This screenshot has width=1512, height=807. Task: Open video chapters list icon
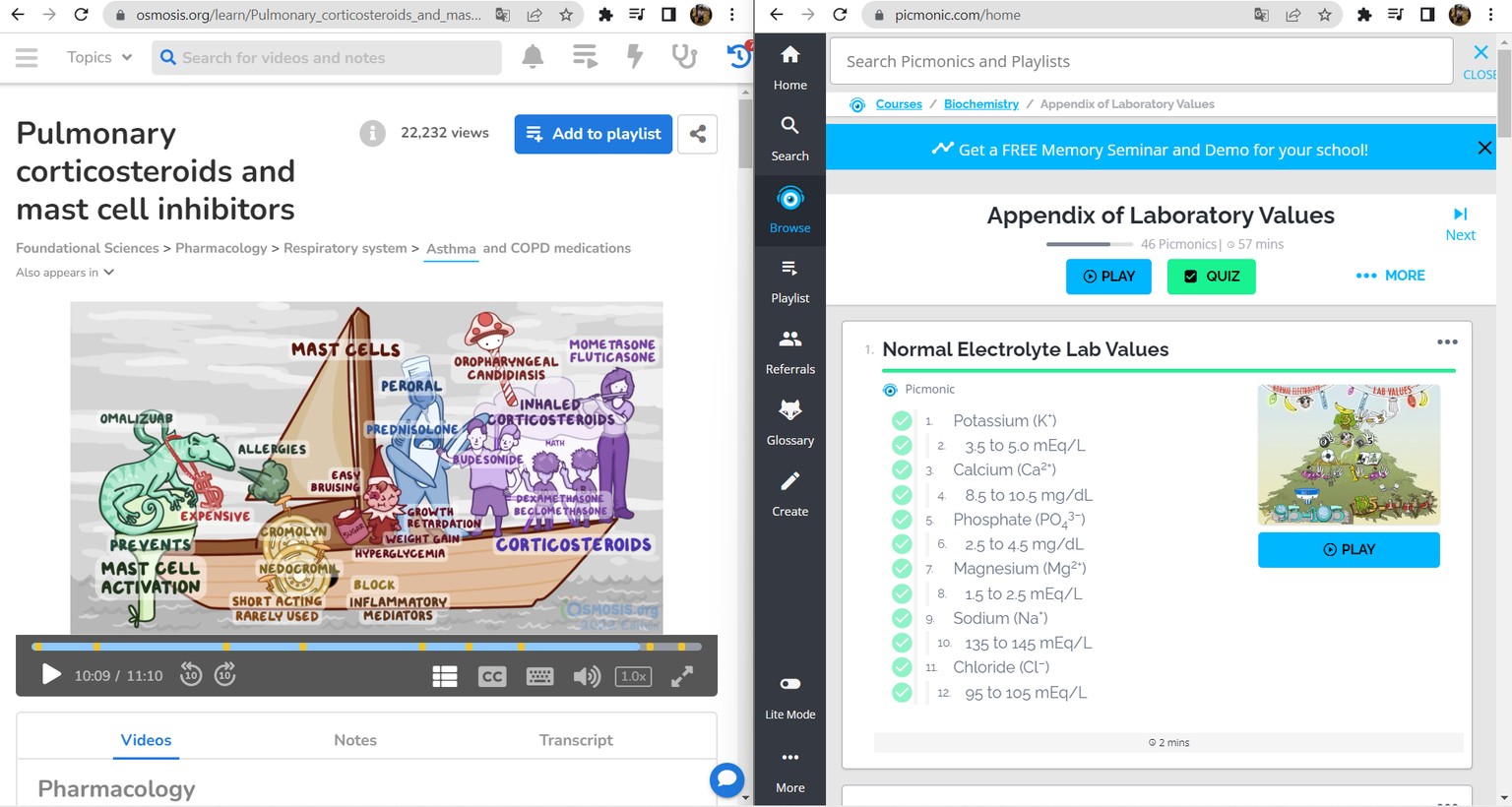445,676
